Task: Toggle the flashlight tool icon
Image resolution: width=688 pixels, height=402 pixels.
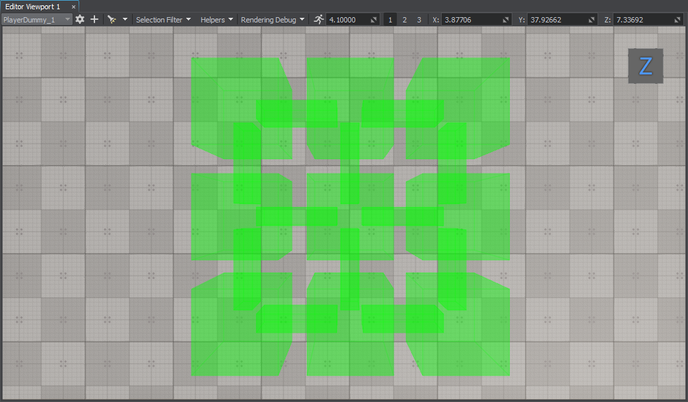Action: click(112, 19)
